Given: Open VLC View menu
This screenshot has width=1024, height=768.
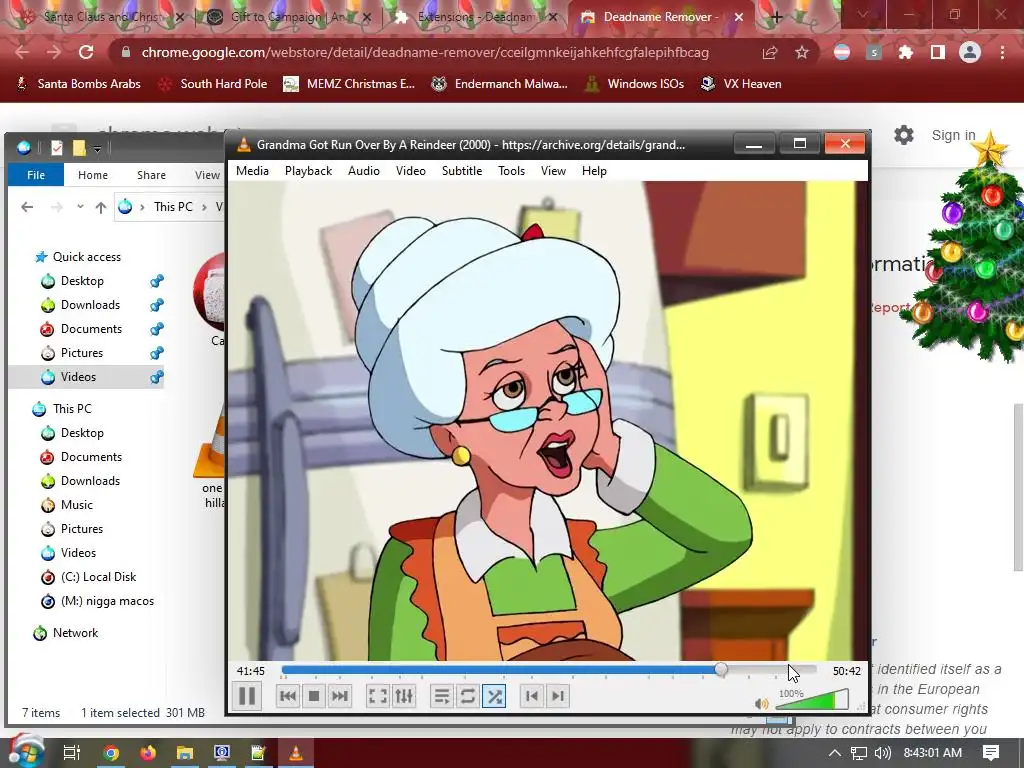Looking at the screenshot, I should (553, 170).
